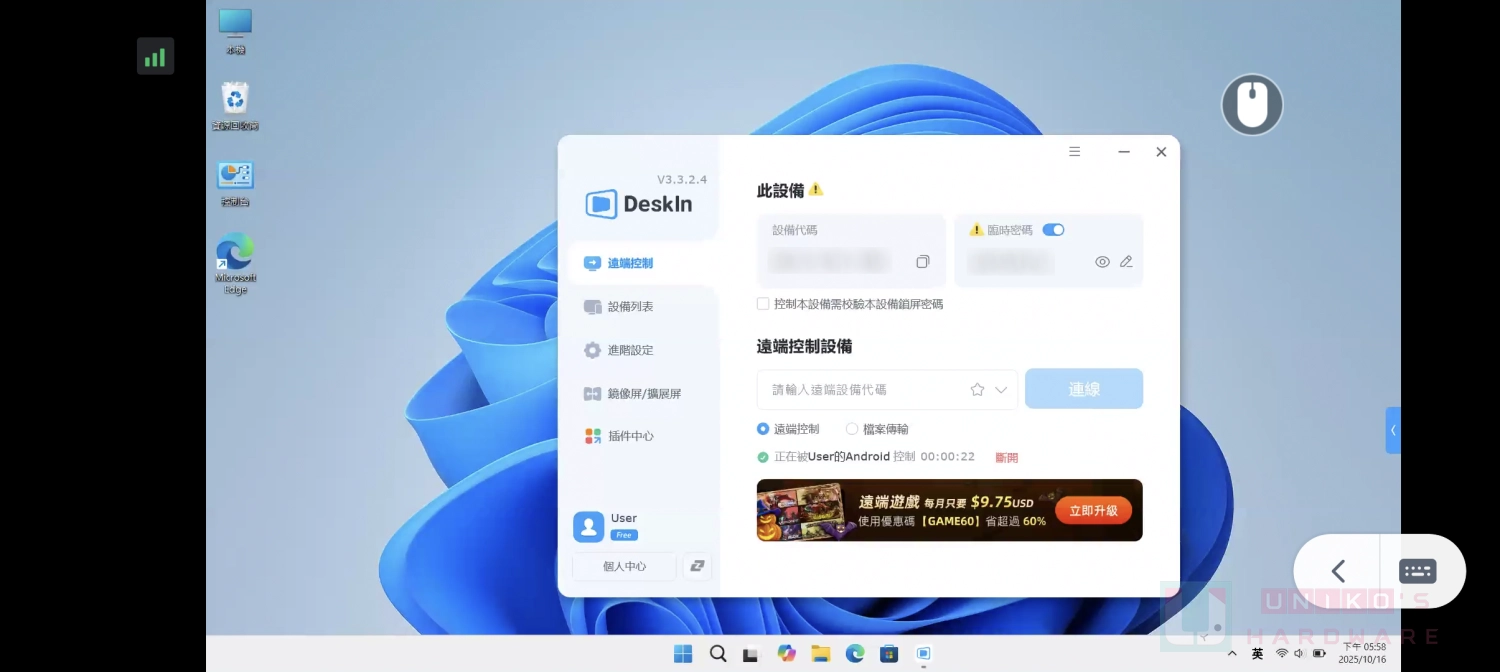Screen dimensions: 1500x672
Task: Expand the recent device codes dropdown
Action: 999,389
